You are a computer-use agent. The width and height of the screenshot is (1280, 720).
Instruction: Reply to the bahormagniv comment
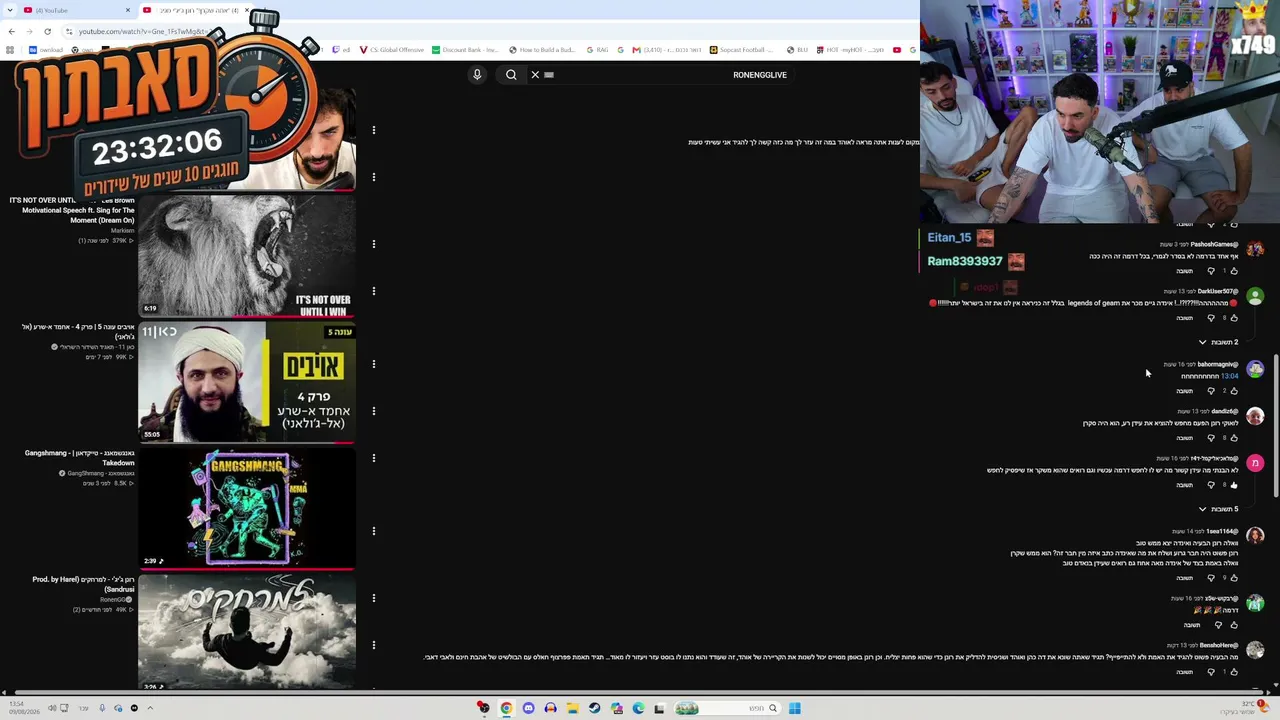coord(1185,391)
